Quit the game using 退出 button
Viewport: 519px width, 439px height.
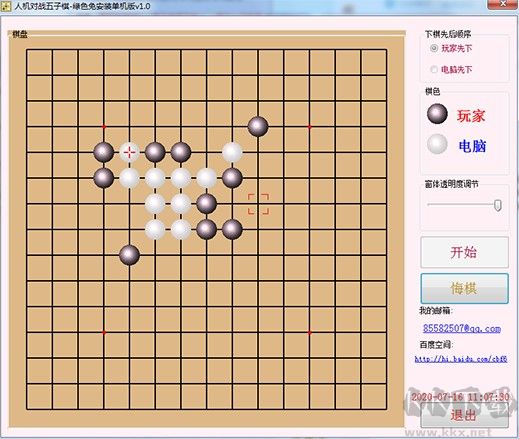pos(465,415)
